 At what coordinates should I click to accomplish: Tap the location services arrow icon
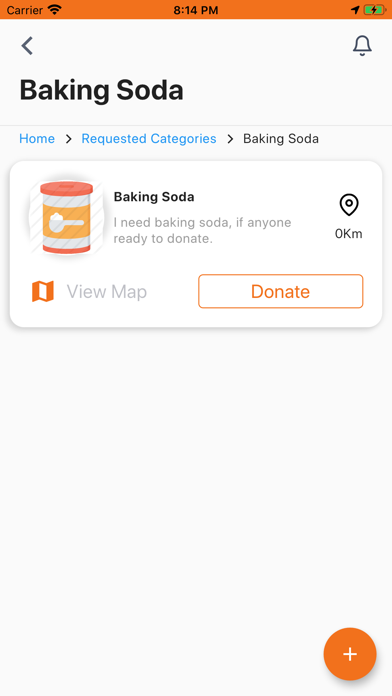click(355, 10)
